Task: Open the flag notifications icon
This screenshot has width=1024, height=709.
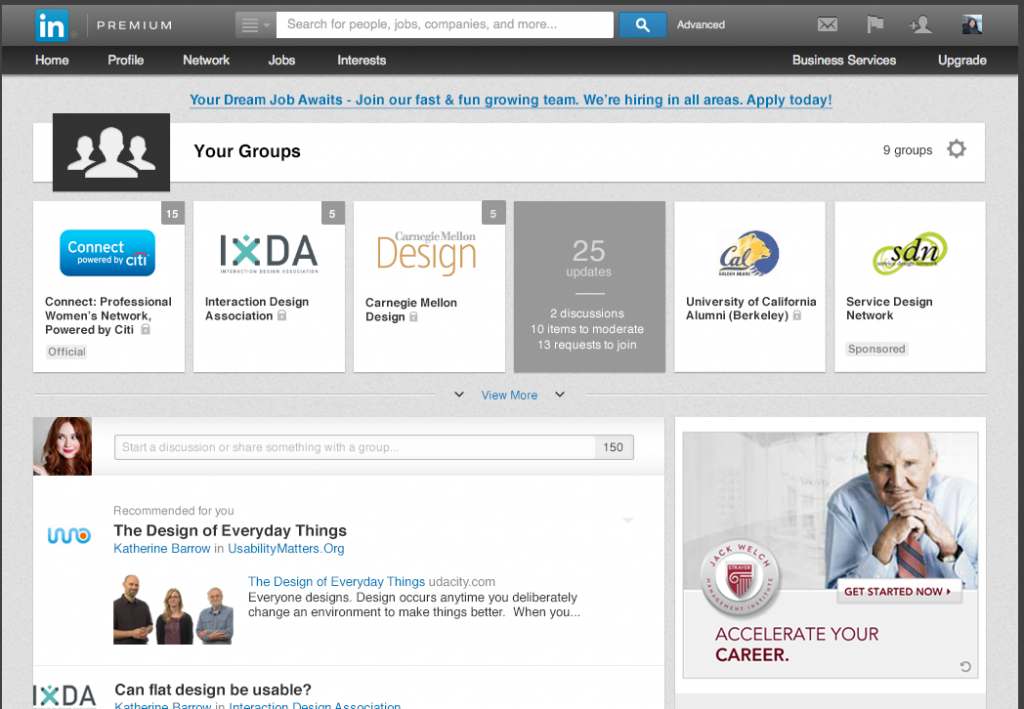Action: pyautogui.click(x=874, y=25)
